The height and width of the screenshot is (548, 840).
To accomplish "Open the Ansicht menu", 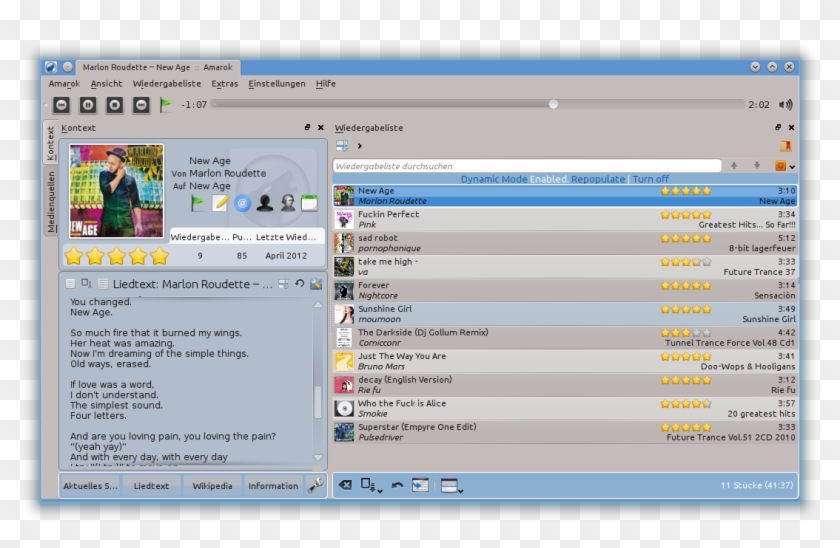I will pos(106,84).
